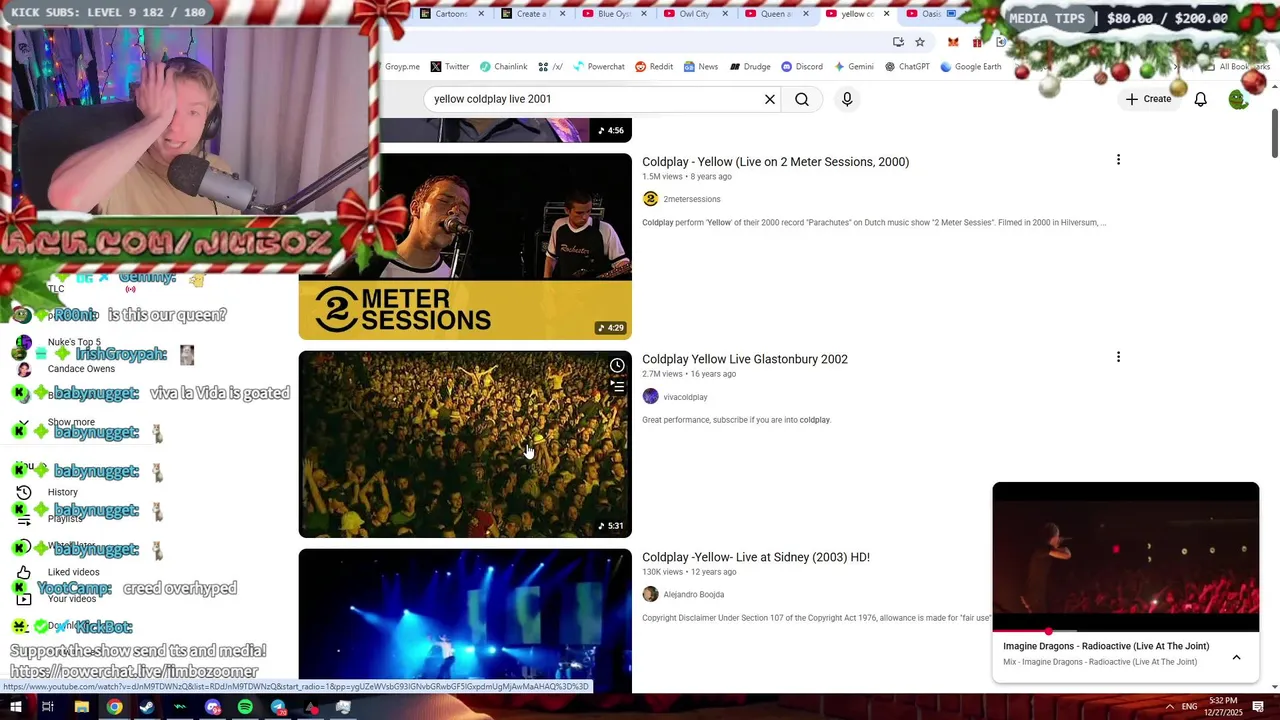Open the Windows Start menu
Viewport: 1280px width, 720px height.
point(15,707)
